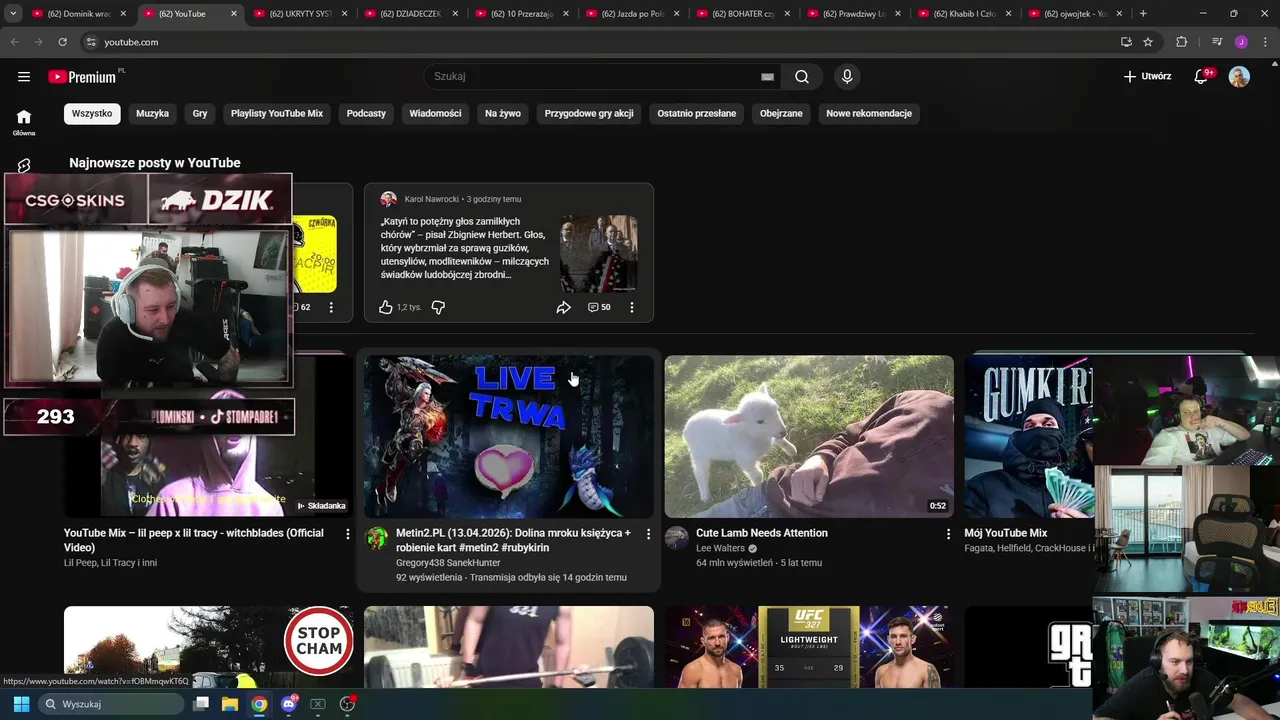Open more options on post with 62 comments

pyautogui.click(x=331, y=307)
